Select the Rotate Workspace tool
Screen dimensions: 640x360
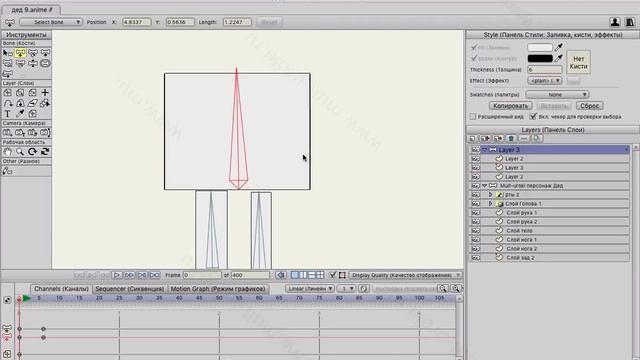pos(33,152)
